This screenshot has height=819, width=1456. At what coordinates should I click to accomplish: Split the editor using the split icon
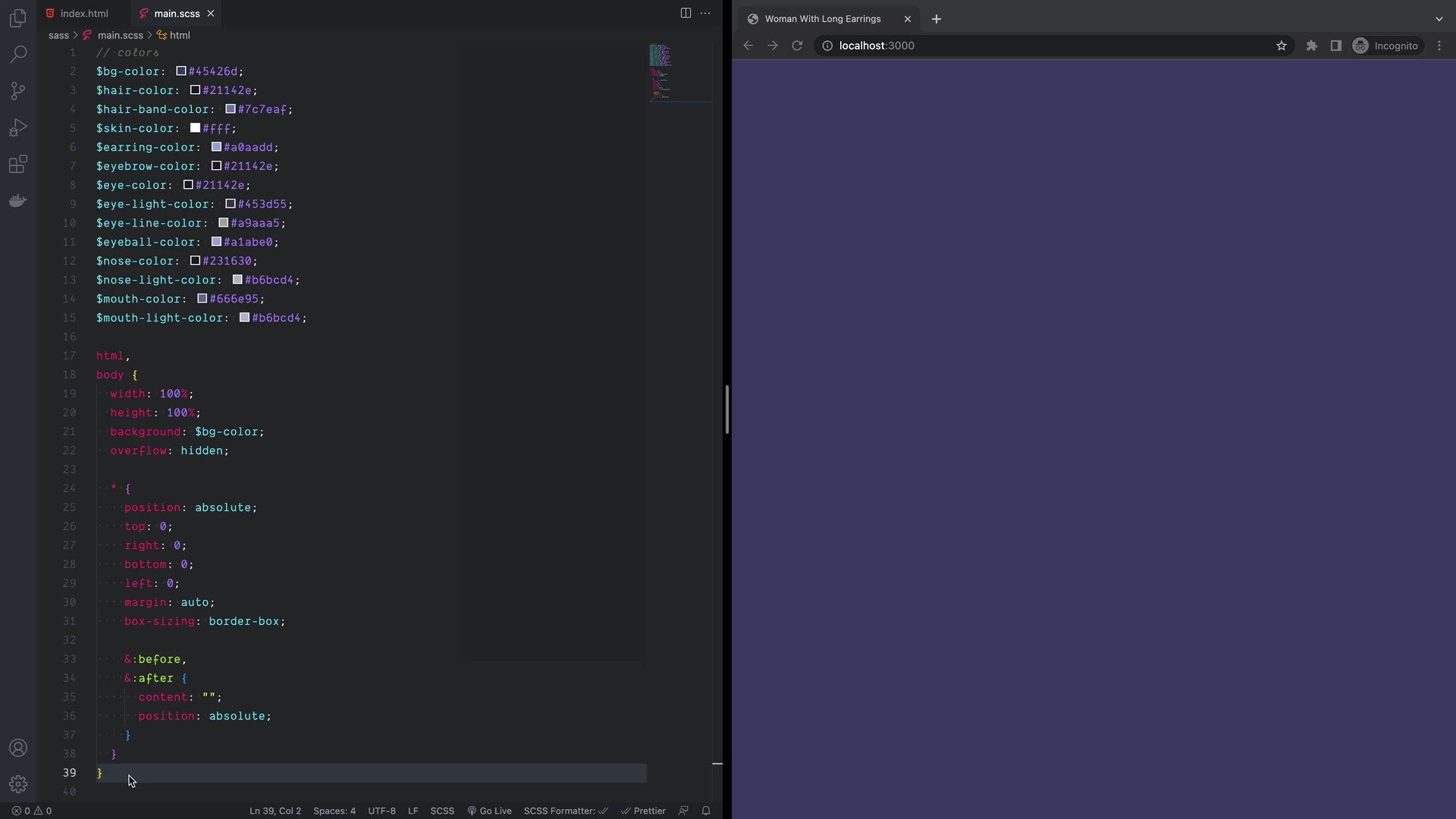coord(686,13)
